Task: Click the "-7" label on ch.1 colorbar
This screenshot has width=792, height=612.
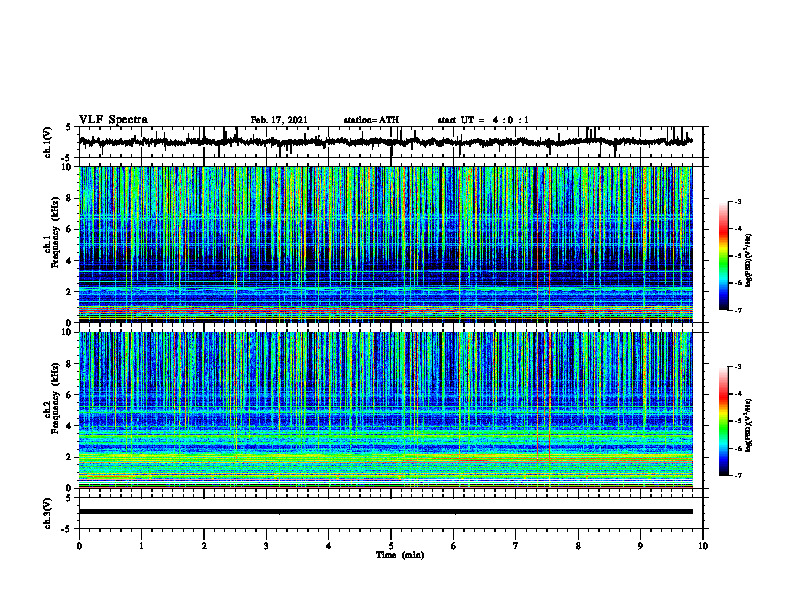Action: pos(738,310)
